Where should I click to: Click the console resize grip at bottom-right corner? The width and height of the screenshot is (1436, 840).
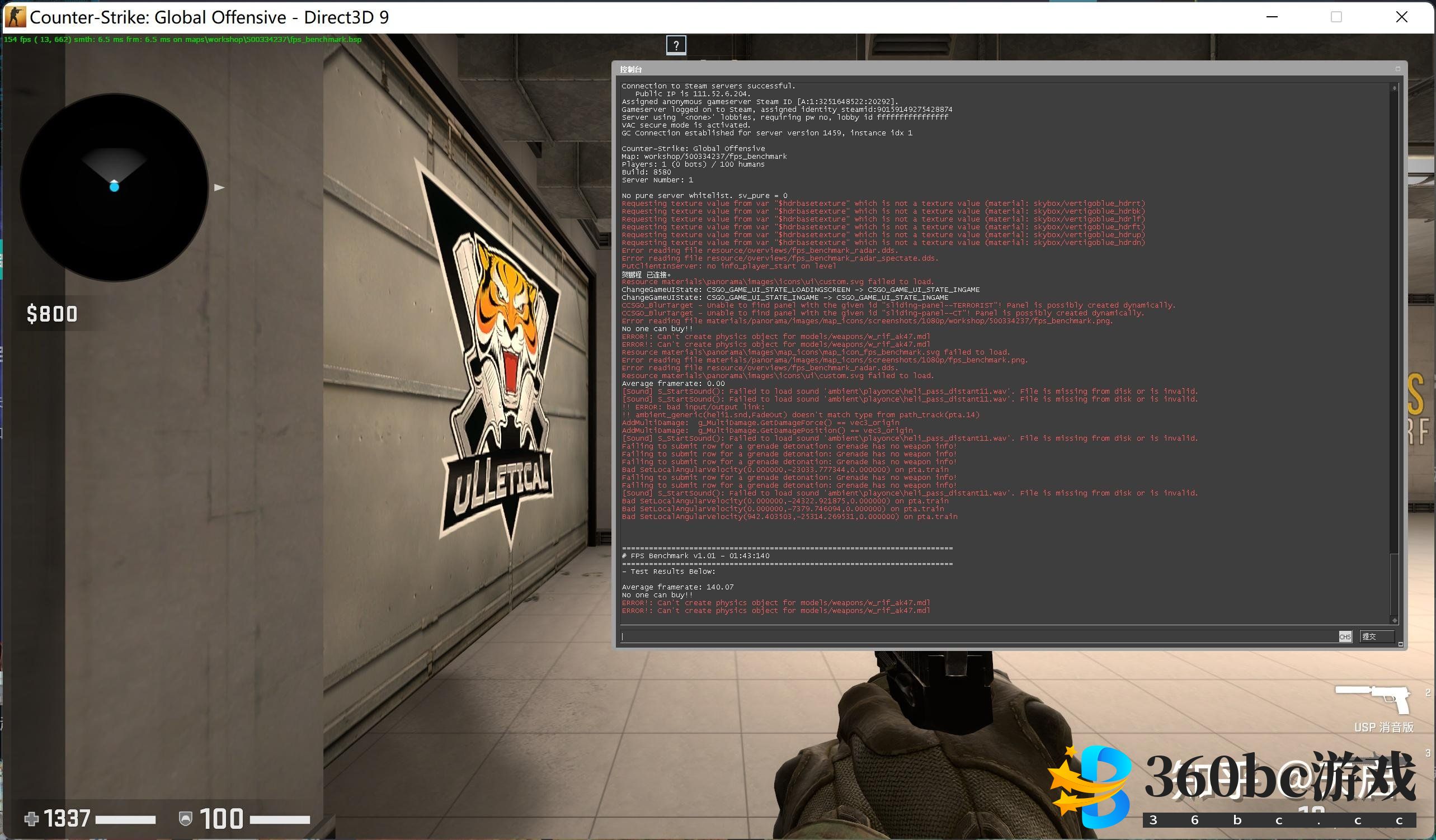pyautogui.click(x=1400, y=644)
